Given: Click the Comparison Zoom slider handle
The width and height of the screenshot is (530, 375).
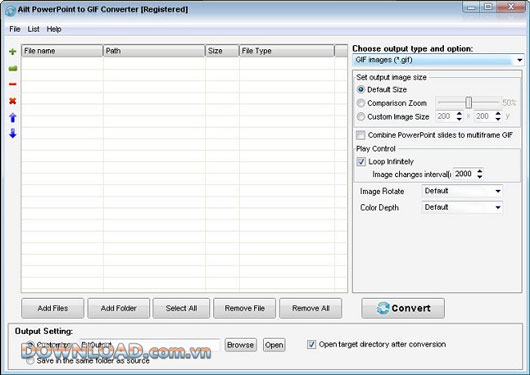Looking at the screenshot, I should click(468, 102).
